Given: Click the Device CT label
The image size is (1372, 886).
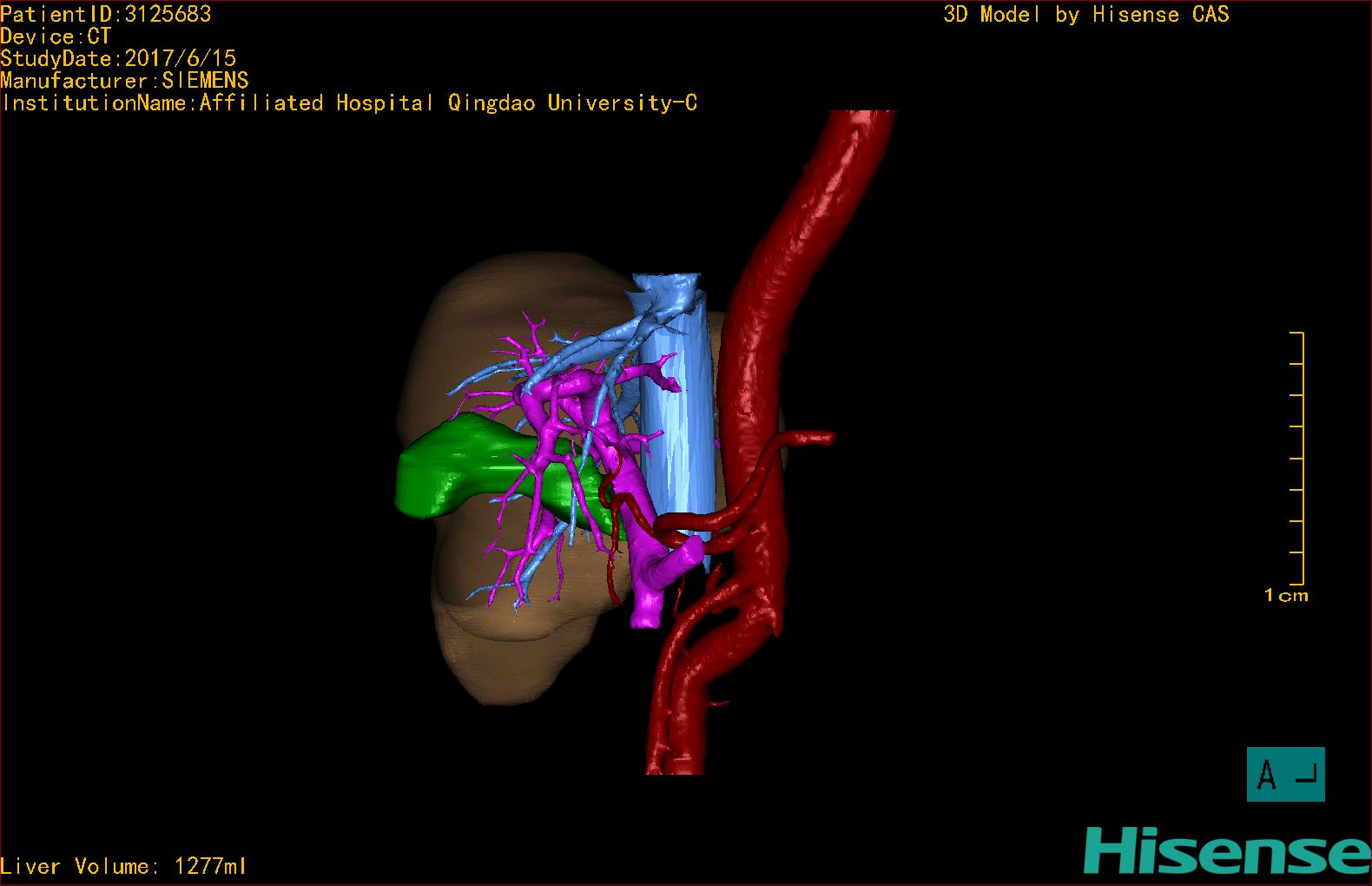Looking at the screenshot, I should 56,36.
